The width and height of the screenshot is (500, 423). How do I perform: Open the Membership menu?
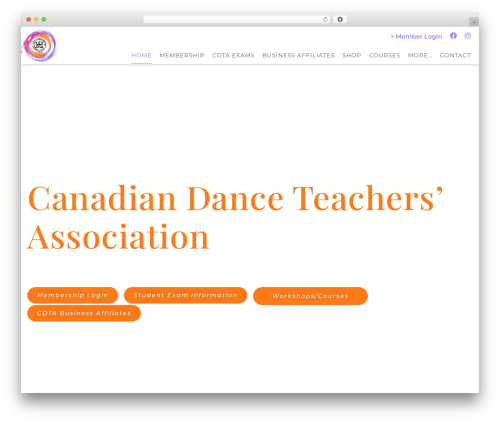182,55
